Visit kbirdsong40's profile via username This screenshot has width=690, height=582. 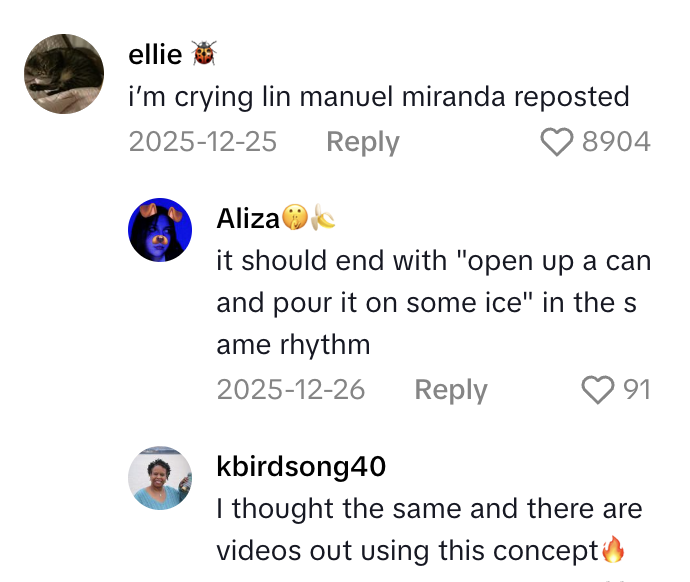click(x=301, y=467)
